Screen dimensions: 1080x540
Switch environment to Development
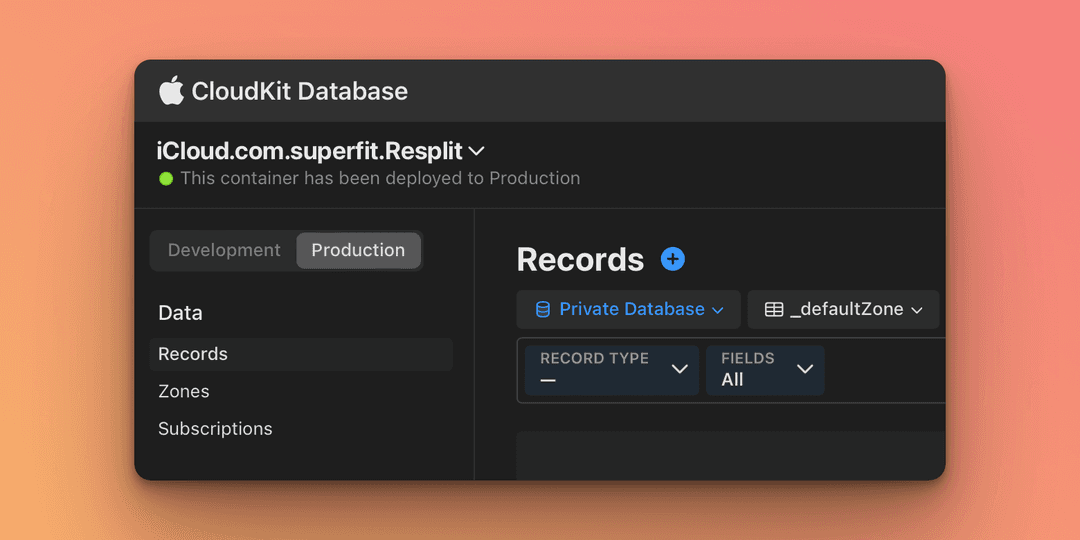(224, 250)
